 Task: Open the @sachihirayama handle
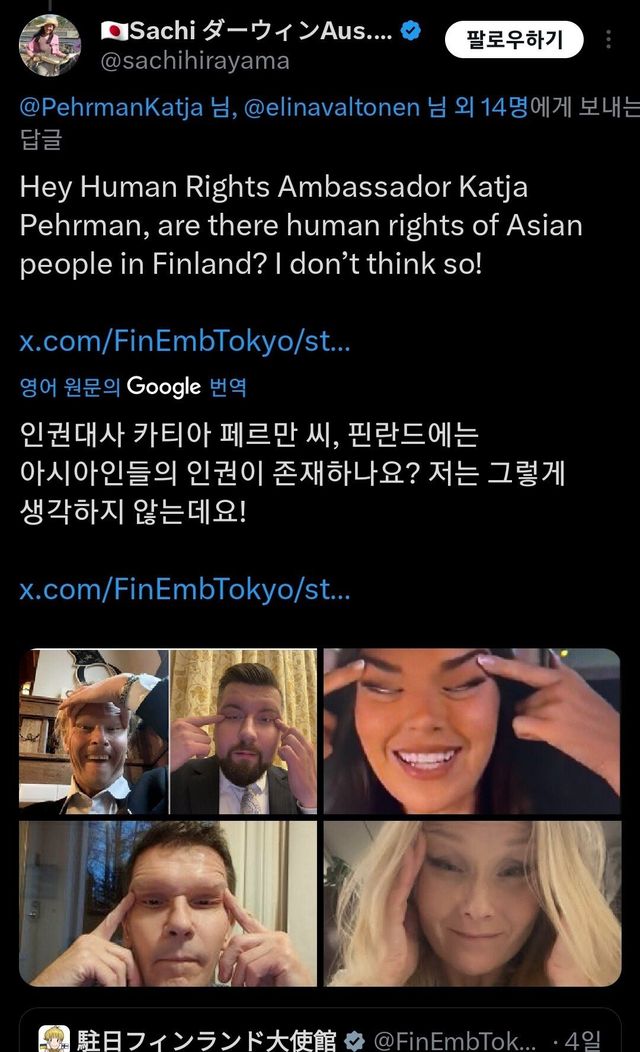pos(195,61)
